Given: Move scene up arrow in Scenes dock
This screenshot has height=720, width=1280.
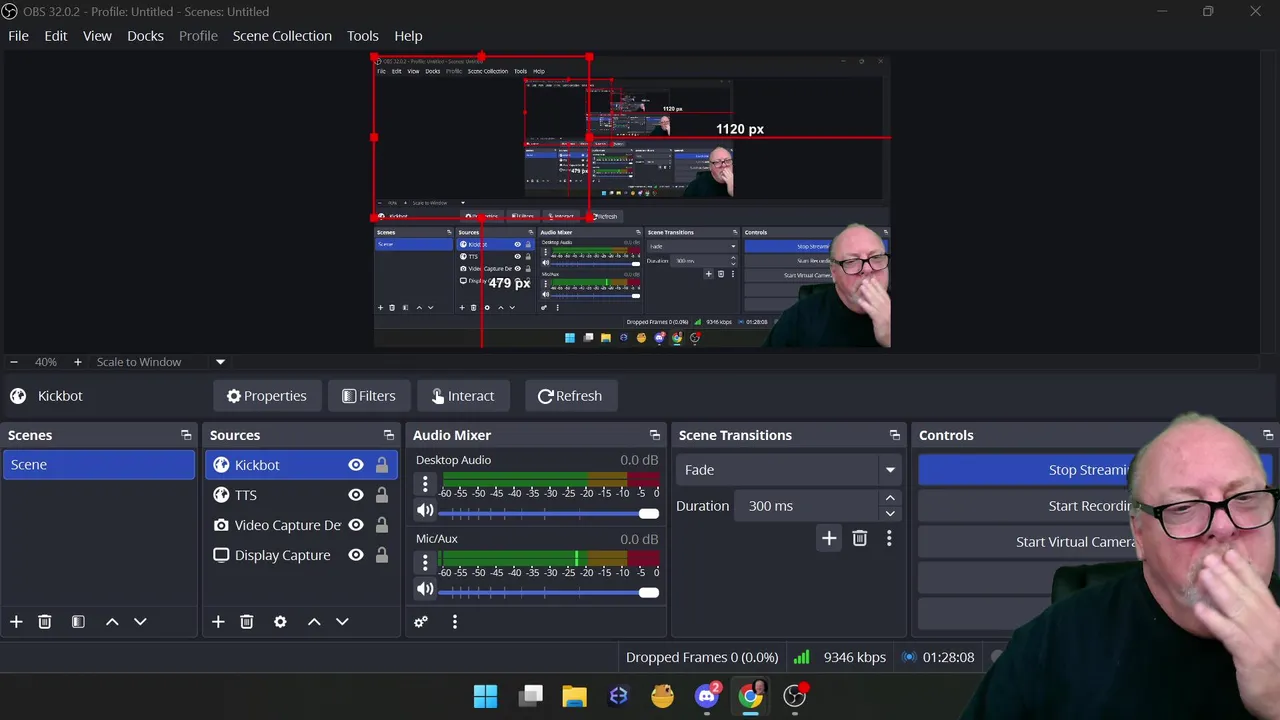Looking at the screenshot, I should pyautogui.click(x=112, y=622).
